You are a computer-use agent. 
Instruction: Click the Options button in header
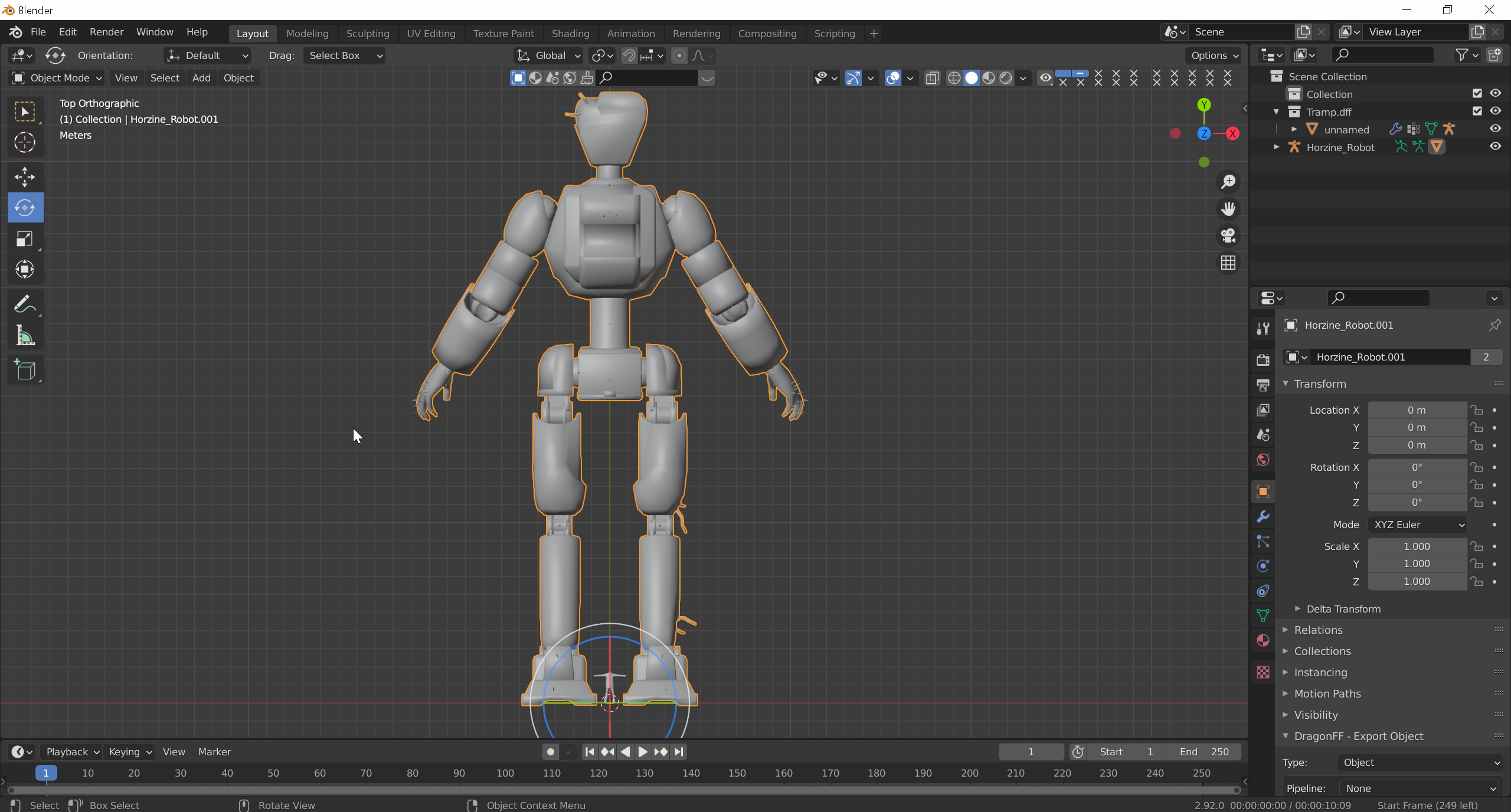tap(1214, 55)
